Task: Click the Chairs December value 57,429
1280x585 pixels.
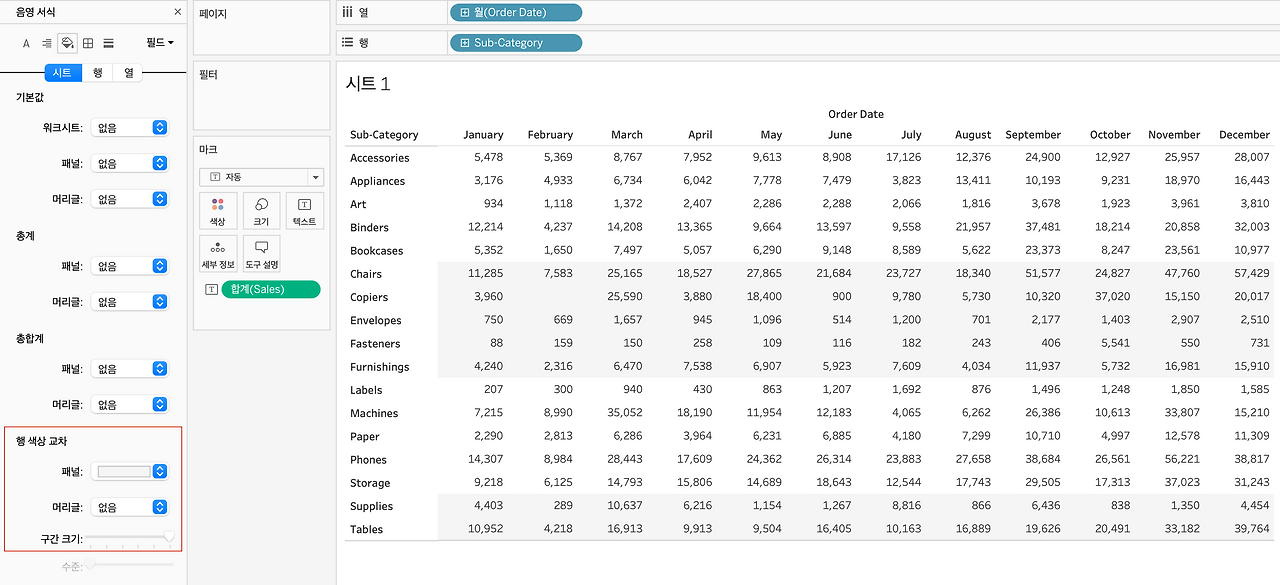Action: tap(1252, 274)
